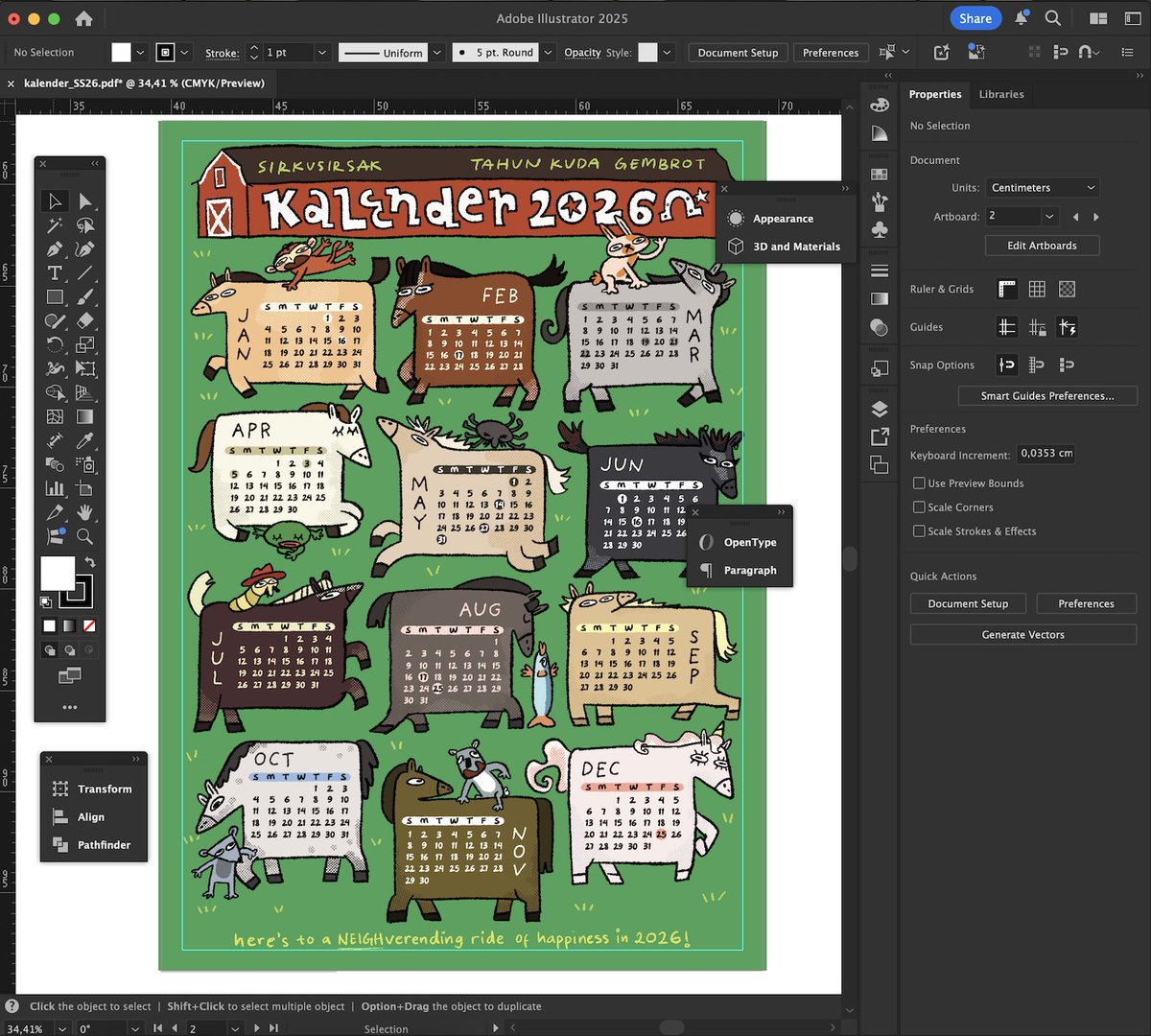This screenshot has width=1151, height=1036.
Task: Select the Pen tool
Action: click(x=56, y=249)
